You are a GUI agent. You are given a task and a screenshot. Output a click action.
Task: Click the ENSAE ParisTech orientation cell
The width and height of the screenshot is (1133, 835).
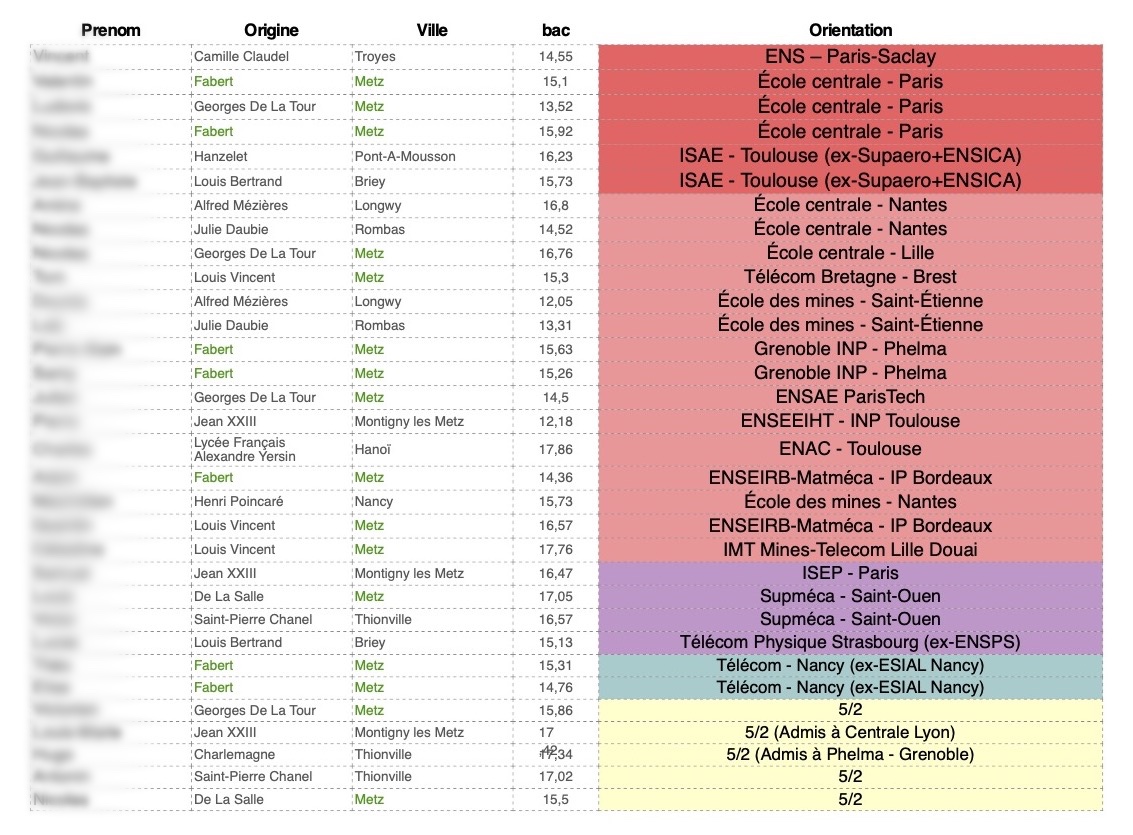pyautogui.click(x=850, y=397)
